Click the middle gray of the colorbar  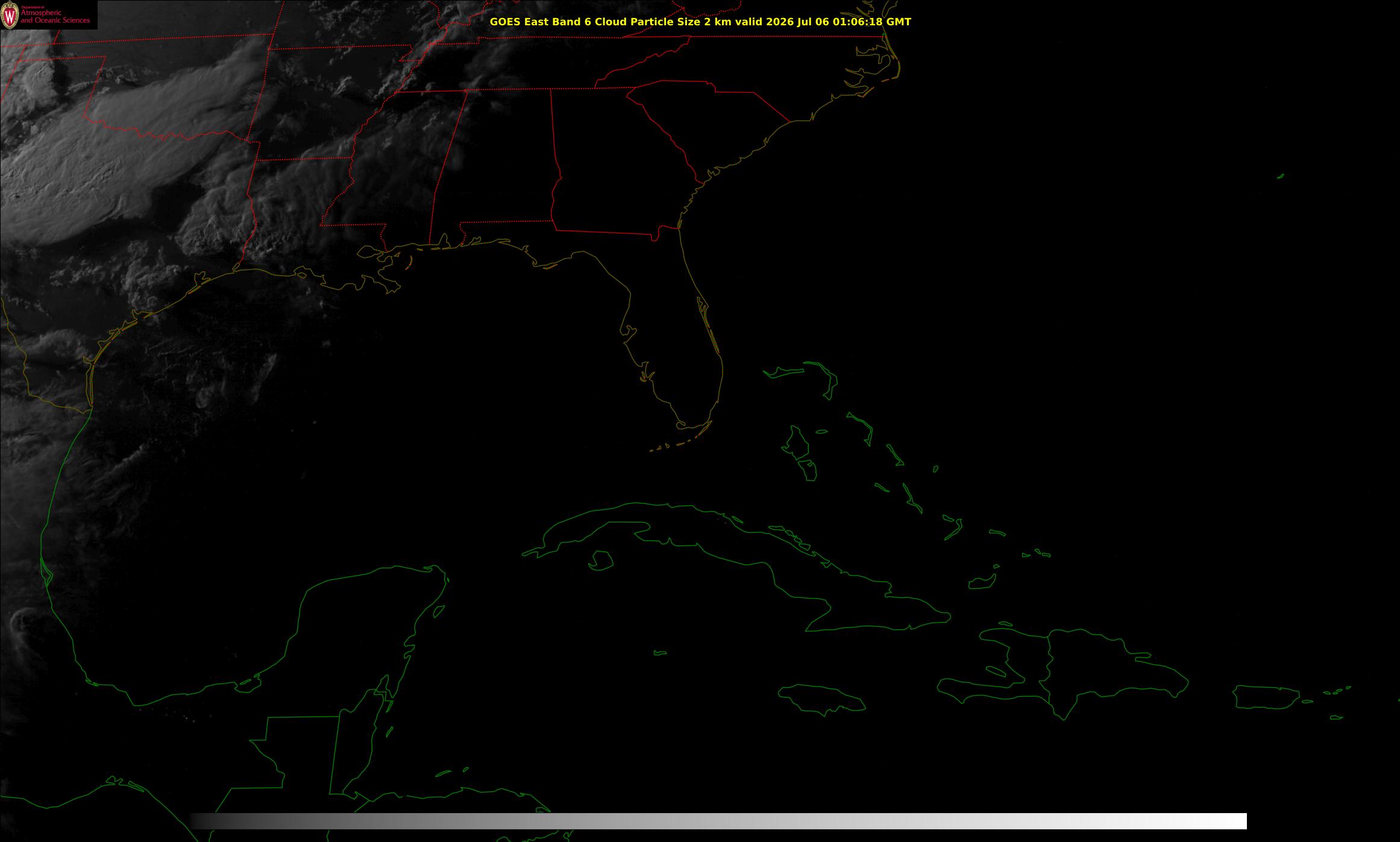(718, 821)
